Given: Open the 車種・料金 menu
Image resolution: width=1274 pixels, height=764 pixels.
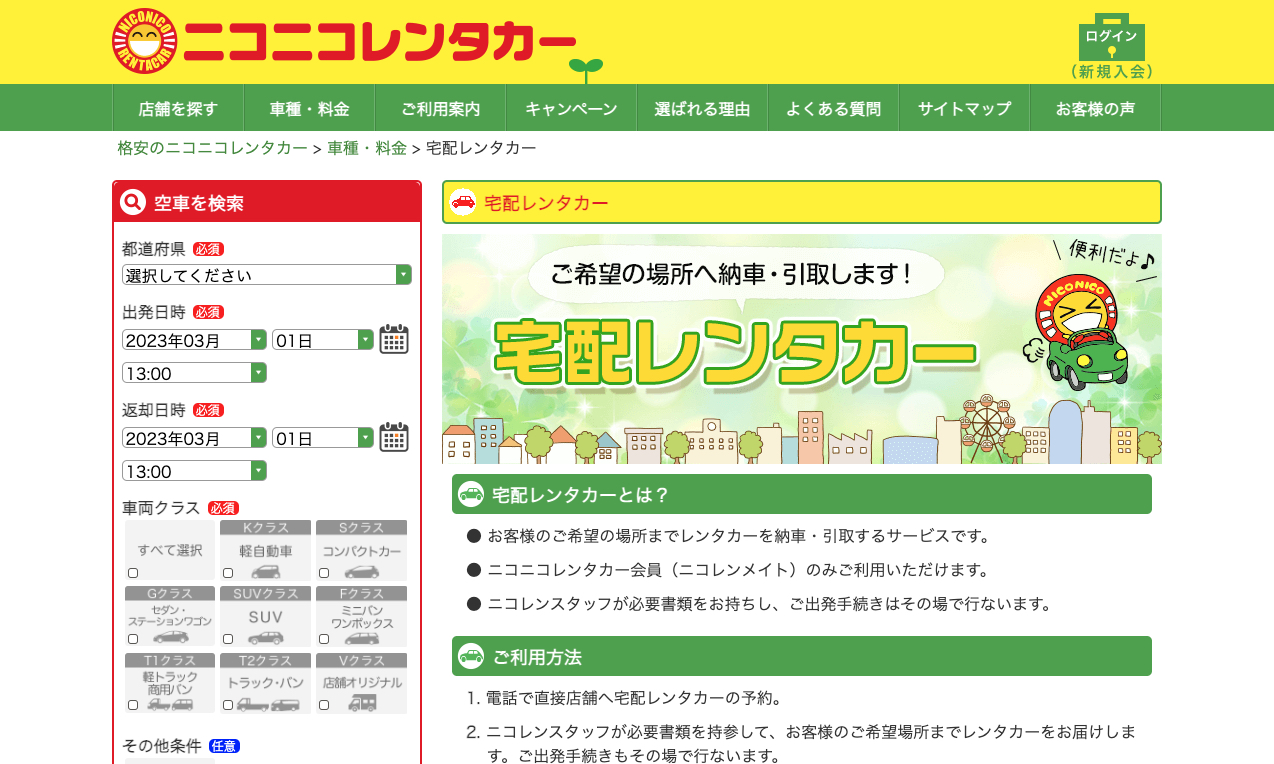Looking at the screenshot, I should pyautogui.click(x=309, y=108).
